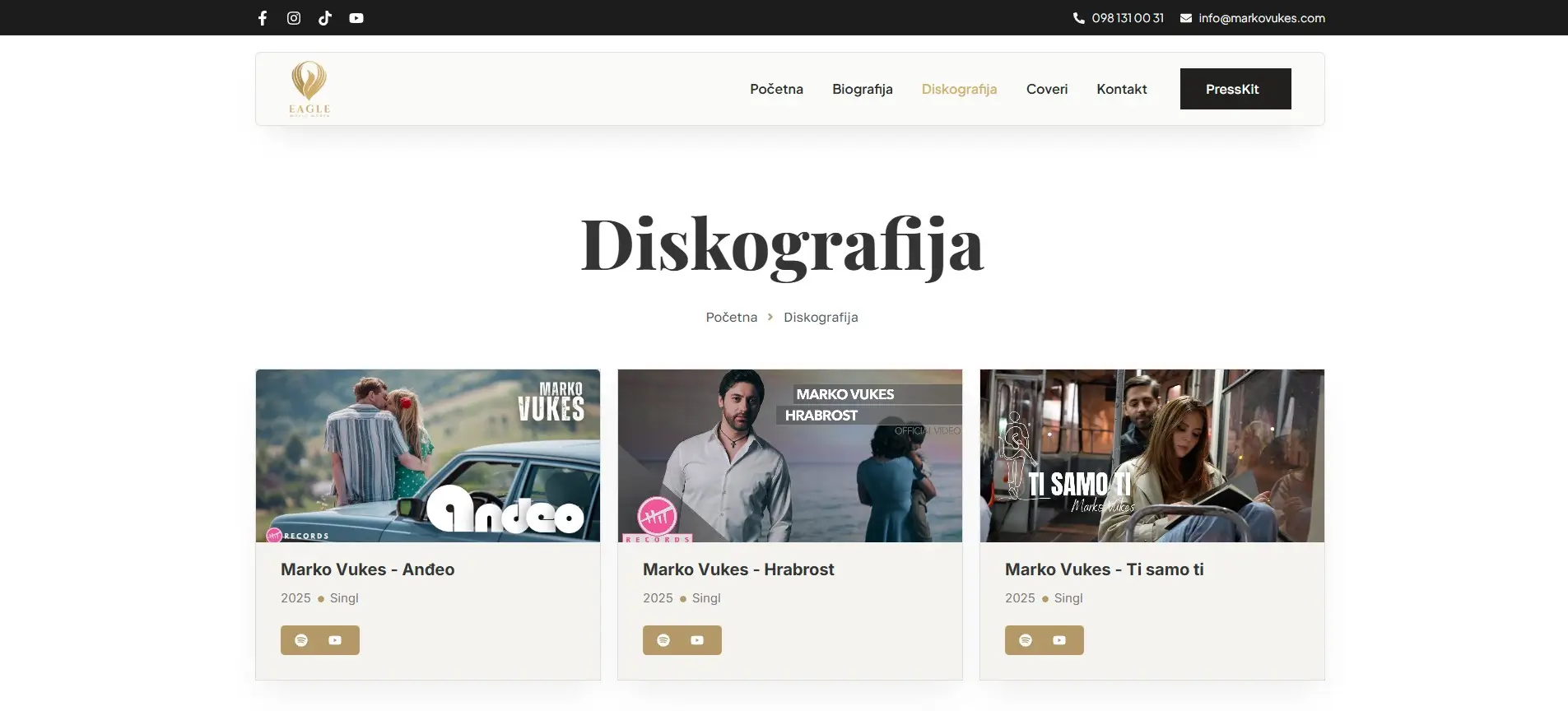Click the Eagle logo in header
This screenshot has width=1568, height=711.
309,89
